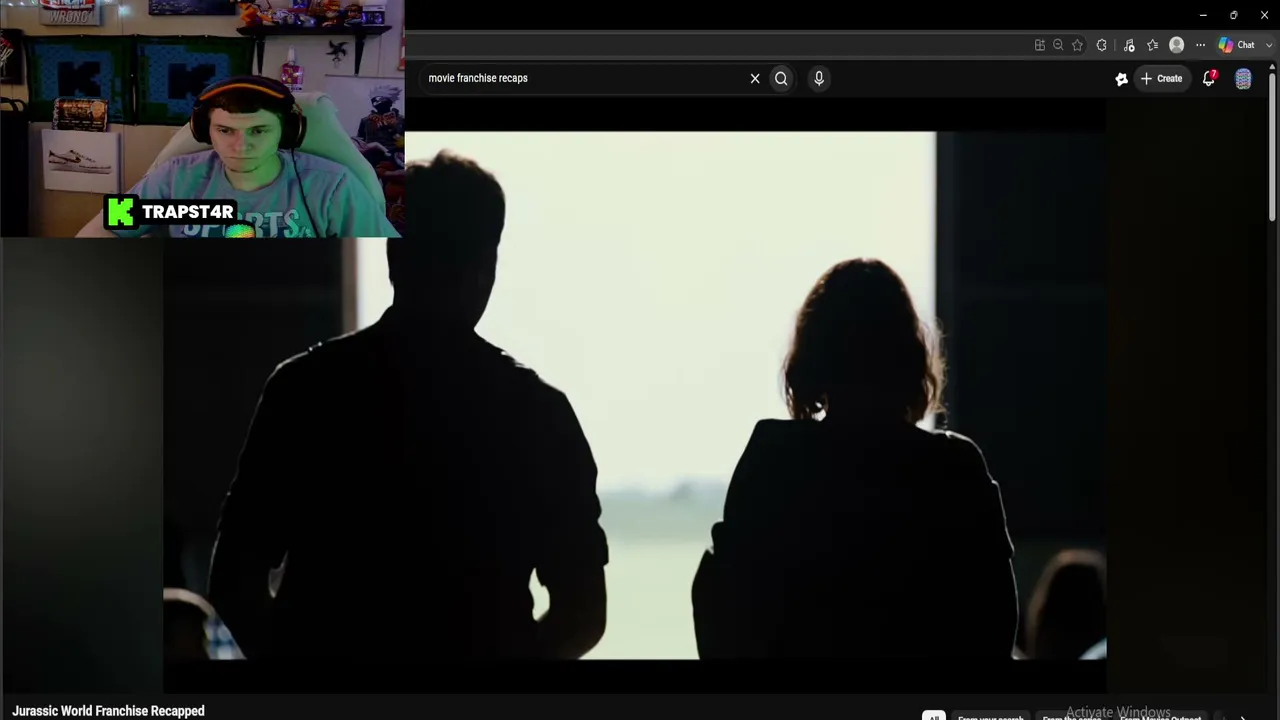Open Copilot Chat in the browser toolbar
1280x720 pixels.
click(x=1237, y=45)
